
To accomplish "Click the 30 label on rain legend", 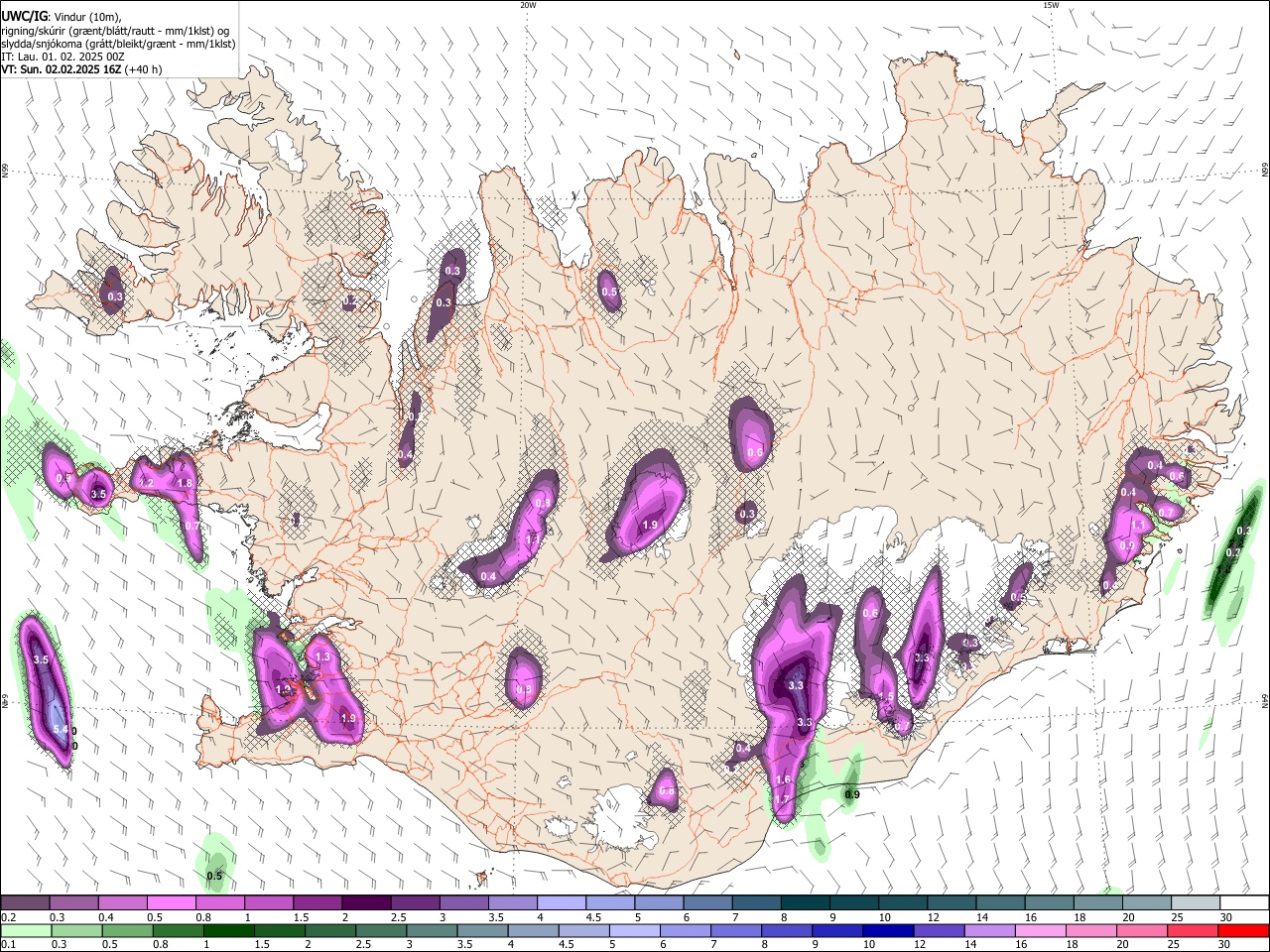I will tap(1222, 945).
